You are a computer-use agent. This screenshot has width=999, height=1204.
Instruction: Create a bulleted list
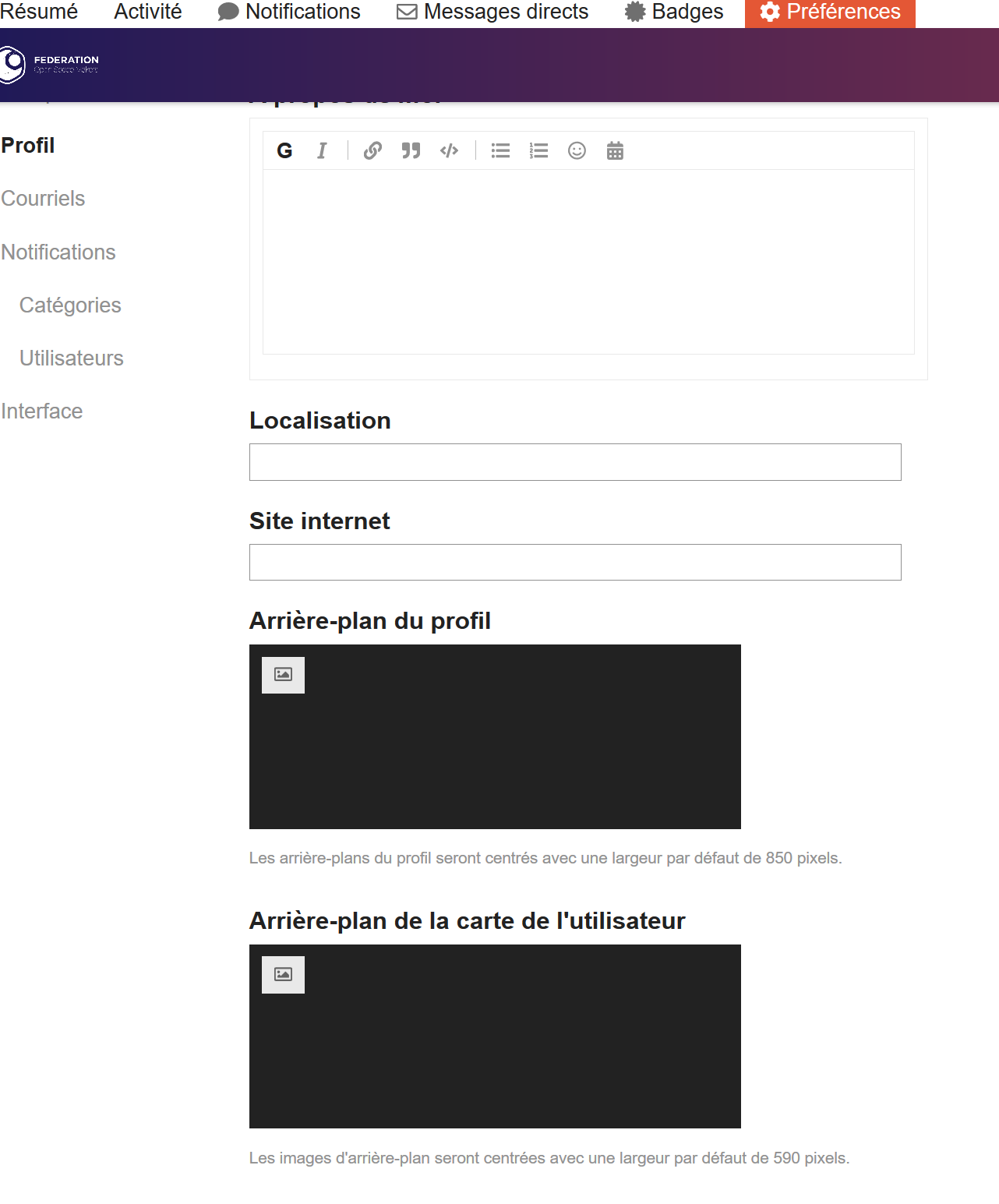(x=500, y=151)
